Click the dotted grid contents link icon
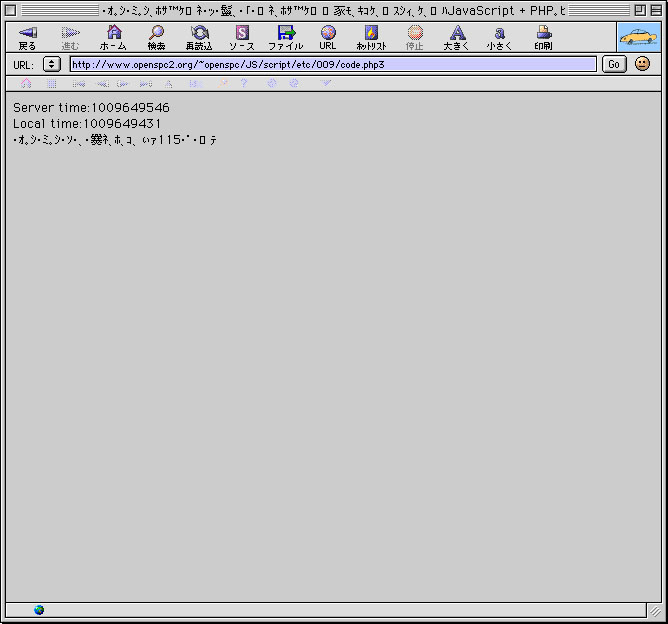This screenshot has height=624, width=668. click(52, 83)
